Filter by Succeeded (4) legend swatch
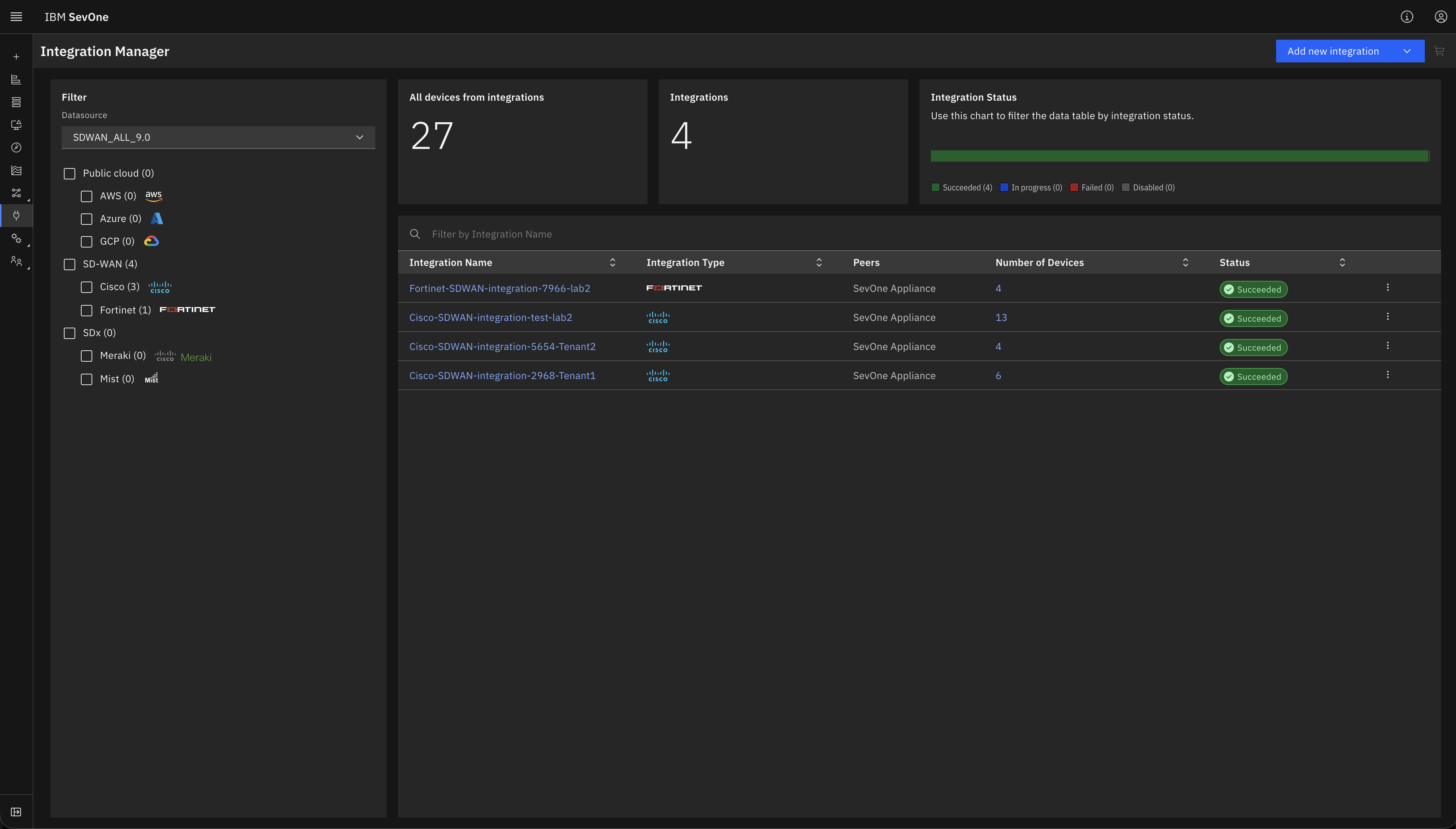1456x829 pixels. click(x=935, y=187)
